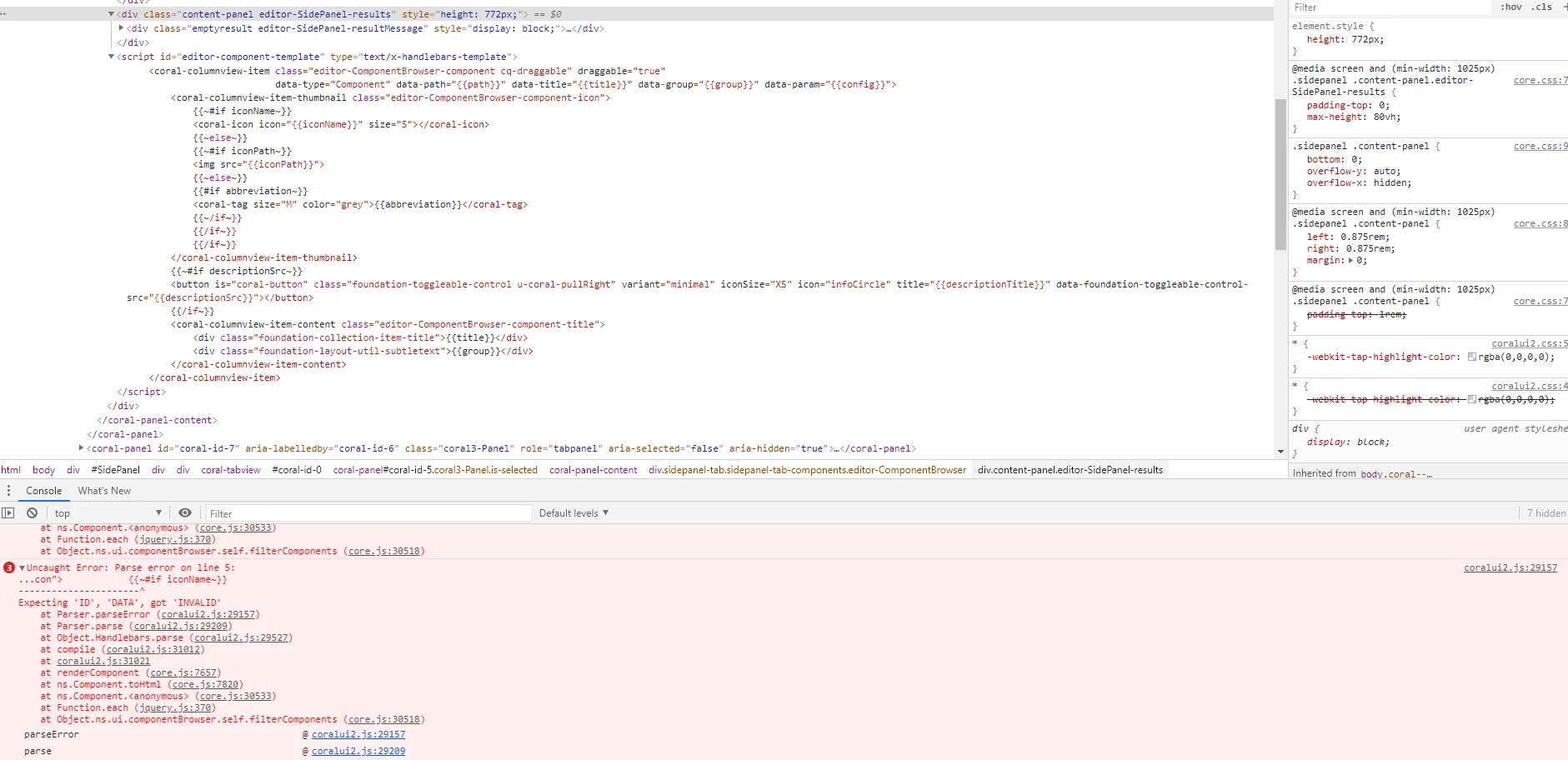
Task: Collapse the content-panel editor-SidePanel-results div
Action: pyautogui.click(x=112, y=14)
